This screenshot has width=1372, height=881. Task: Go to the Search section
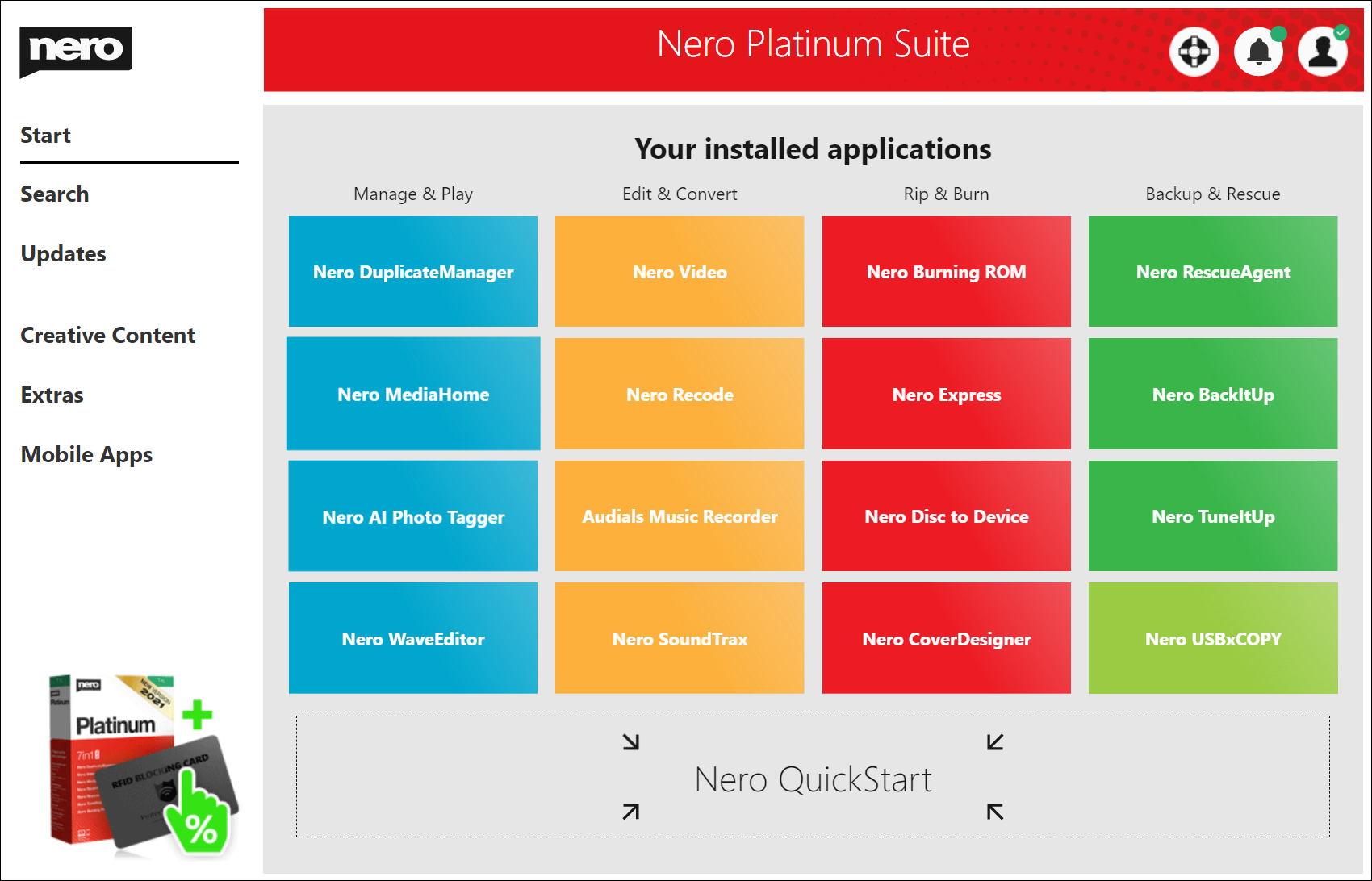click(x=55, y=194)
